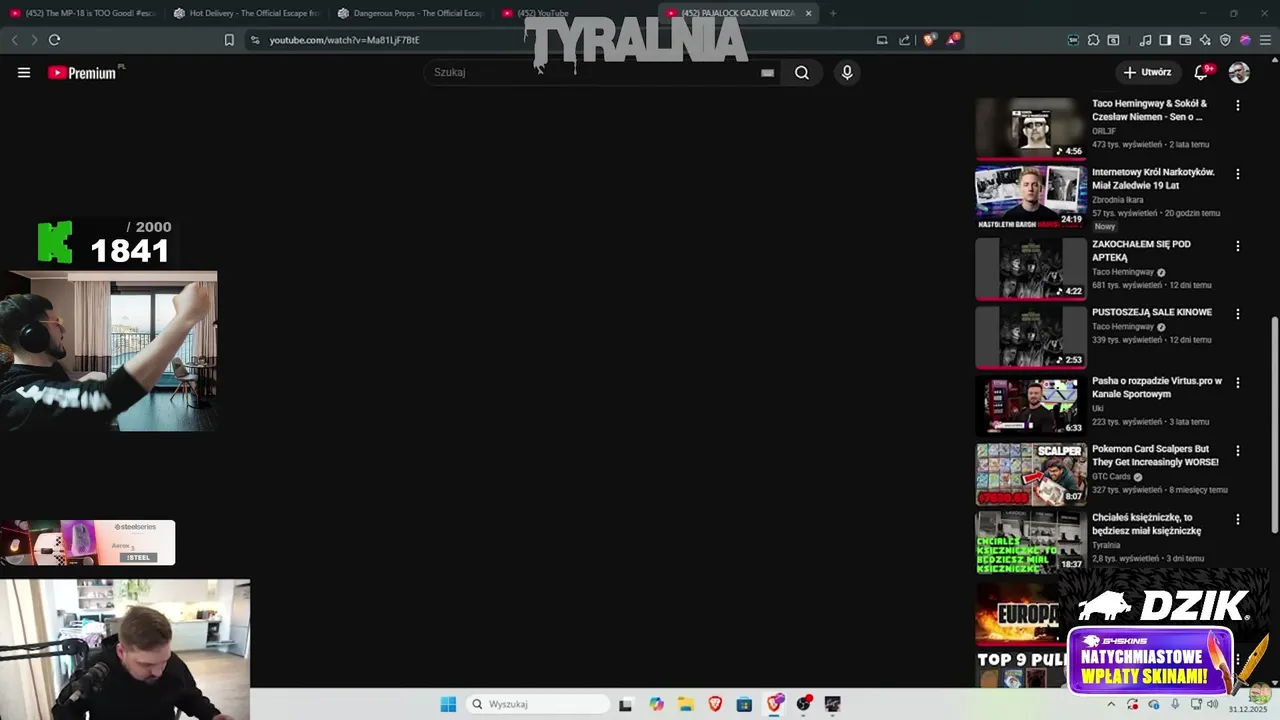Open options for the PUSTOSZEJĄ SALE KINOWE video
This screenshot has height=720, width=1280.
1238,314
